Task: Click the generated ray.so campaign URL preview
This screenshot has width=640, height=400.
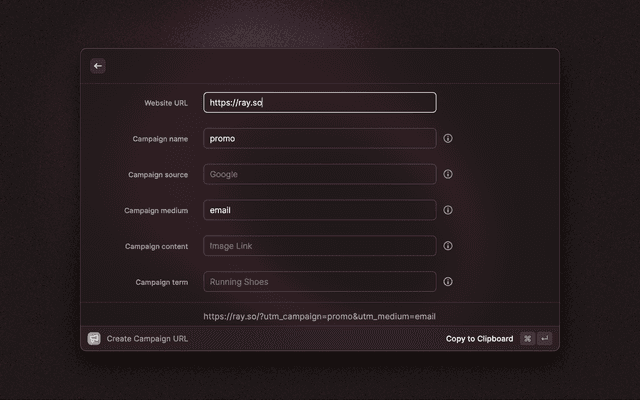Action: coord(319,316)
